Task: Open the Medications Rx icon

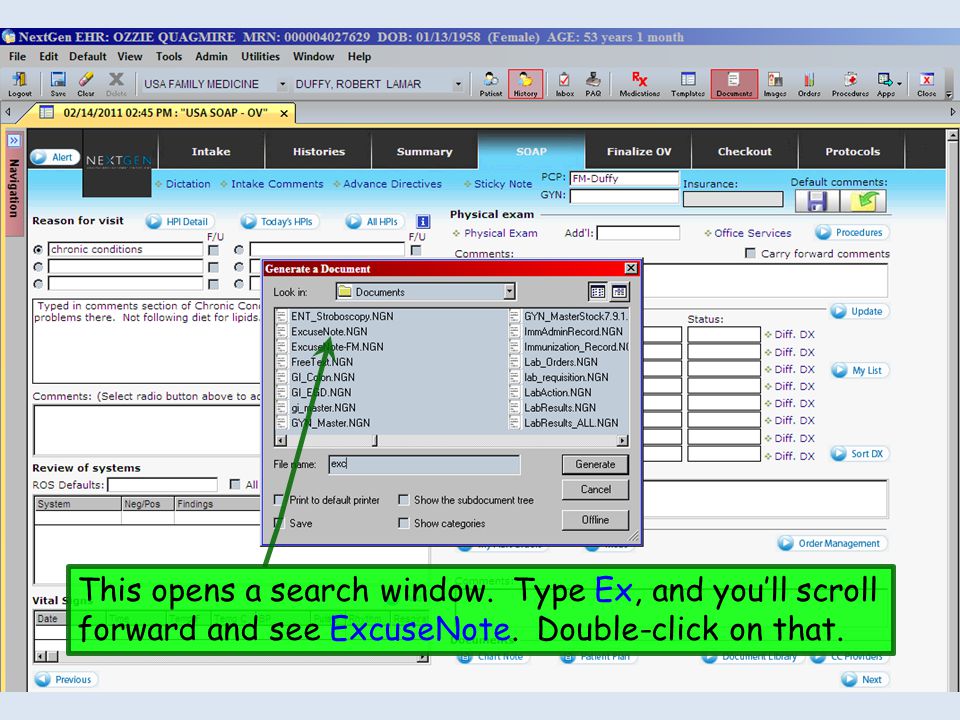Action: pos(639,84)
